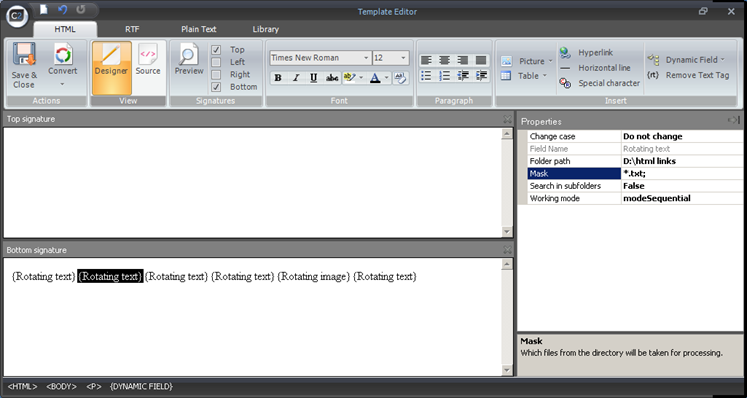Toggle the Bottom signature checkbox
Image resolution: width=747 pixels, height=398 pixels.
216,87
